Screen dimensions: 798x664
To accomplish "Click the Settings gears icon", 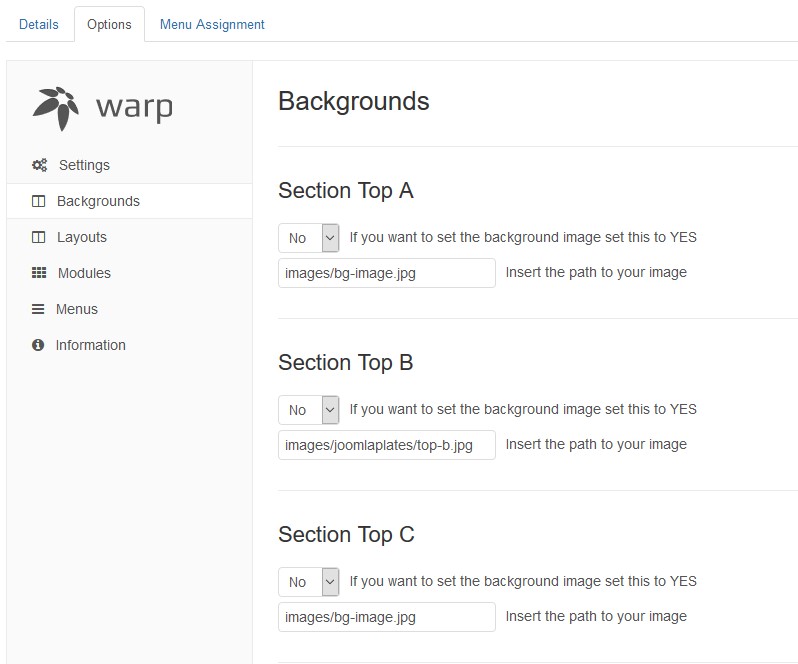I will 39,165.
